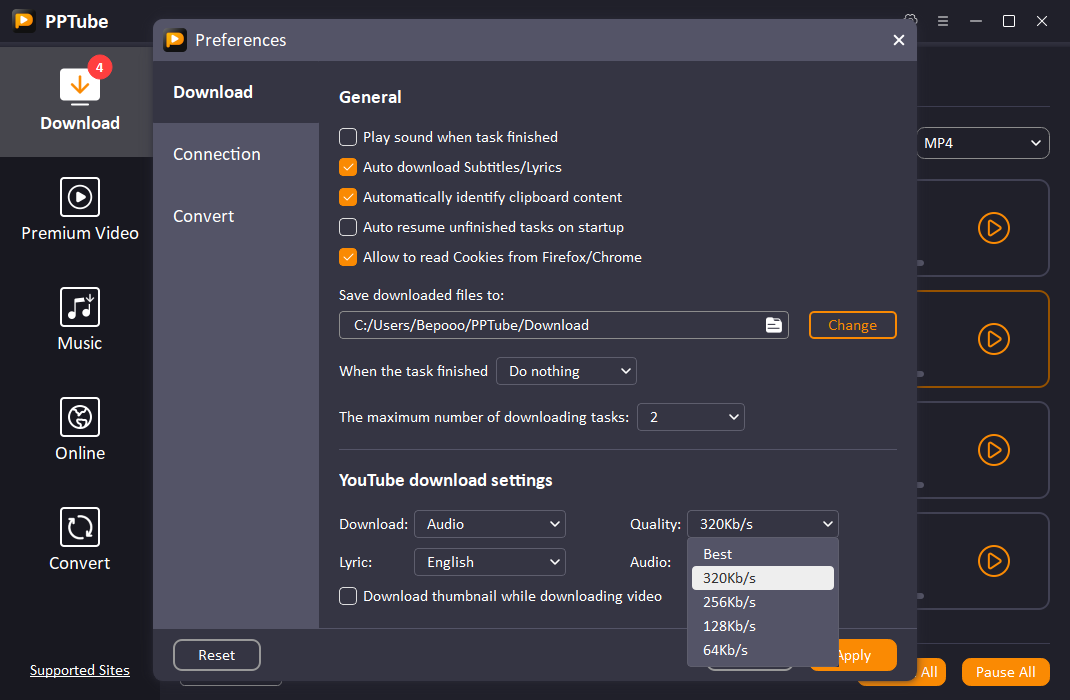Switch to the Connection tab
The width and height of the screenshot is (1070, 700).
(216, 154)
